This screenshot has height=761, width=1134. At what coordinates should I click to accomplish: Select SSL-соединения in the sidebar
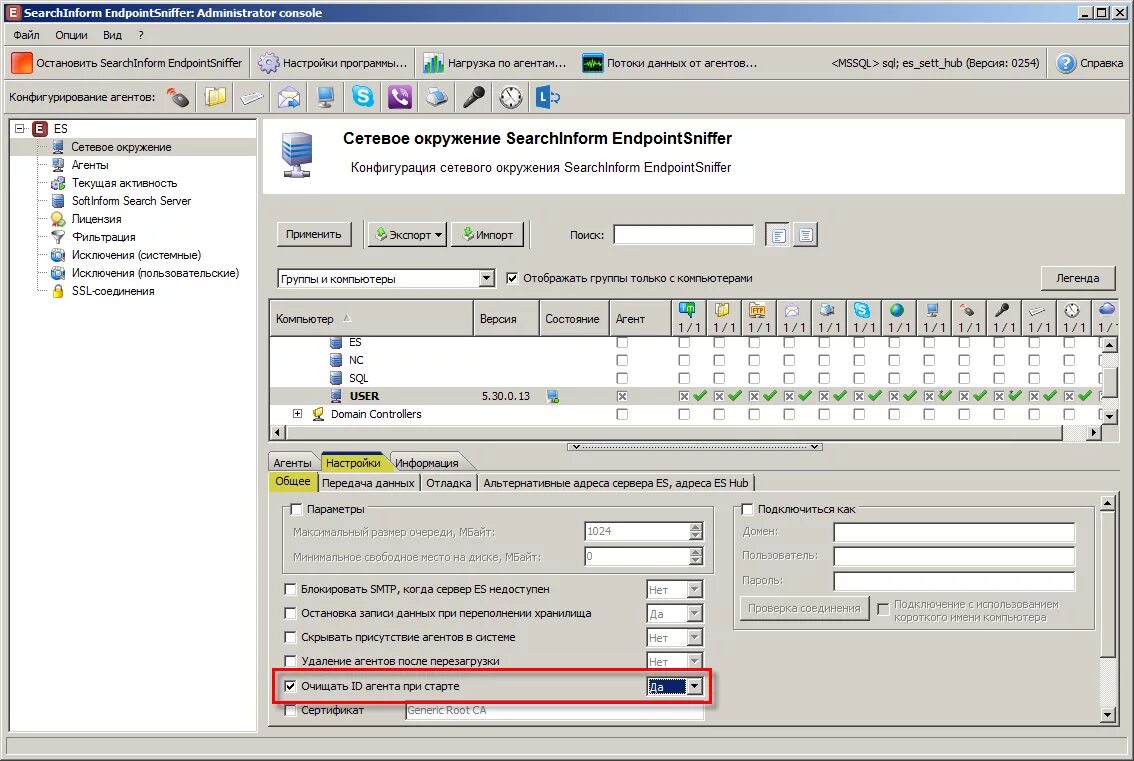(112, 291)
